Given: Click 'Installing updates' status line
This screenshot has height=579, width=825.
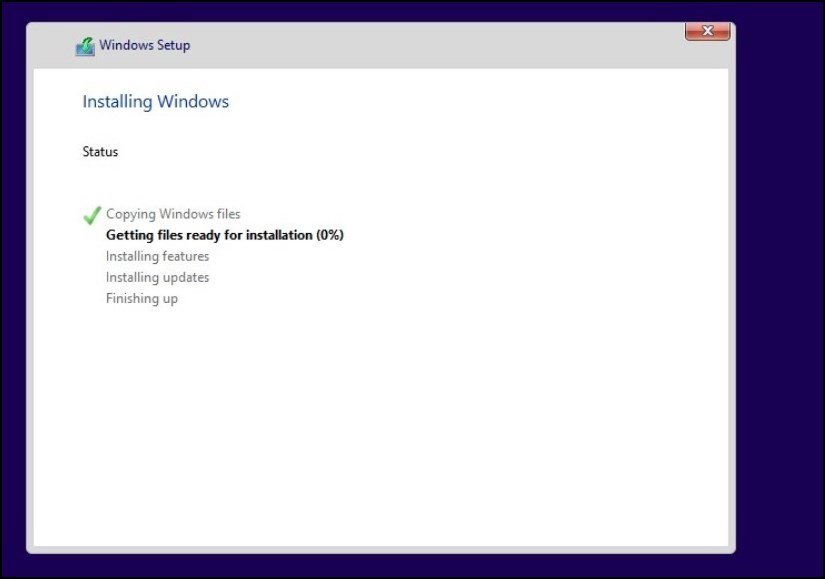Looking at the screenshot, I should 157,277.
